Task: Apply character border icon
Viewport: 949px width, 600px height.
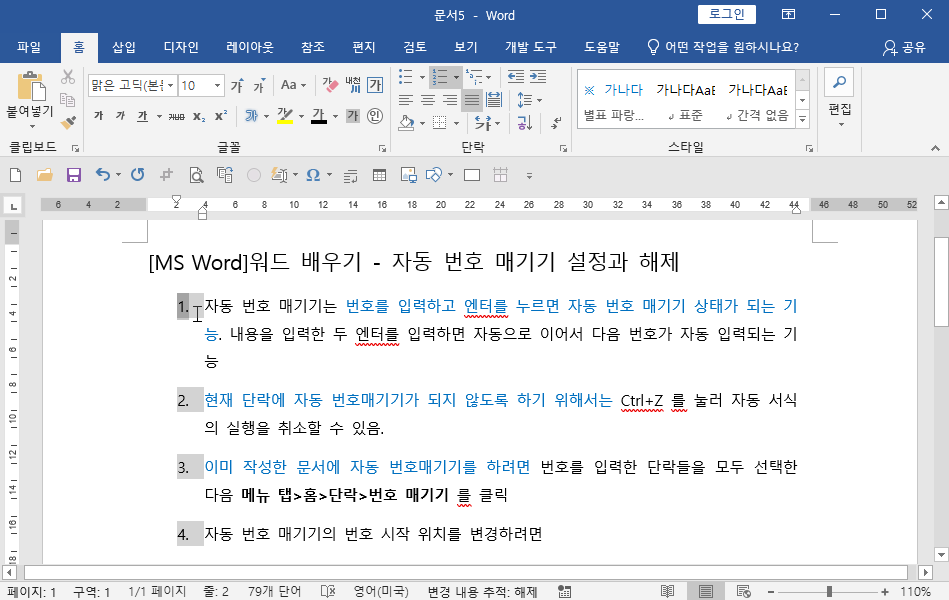Action: [x=375, y=85]
